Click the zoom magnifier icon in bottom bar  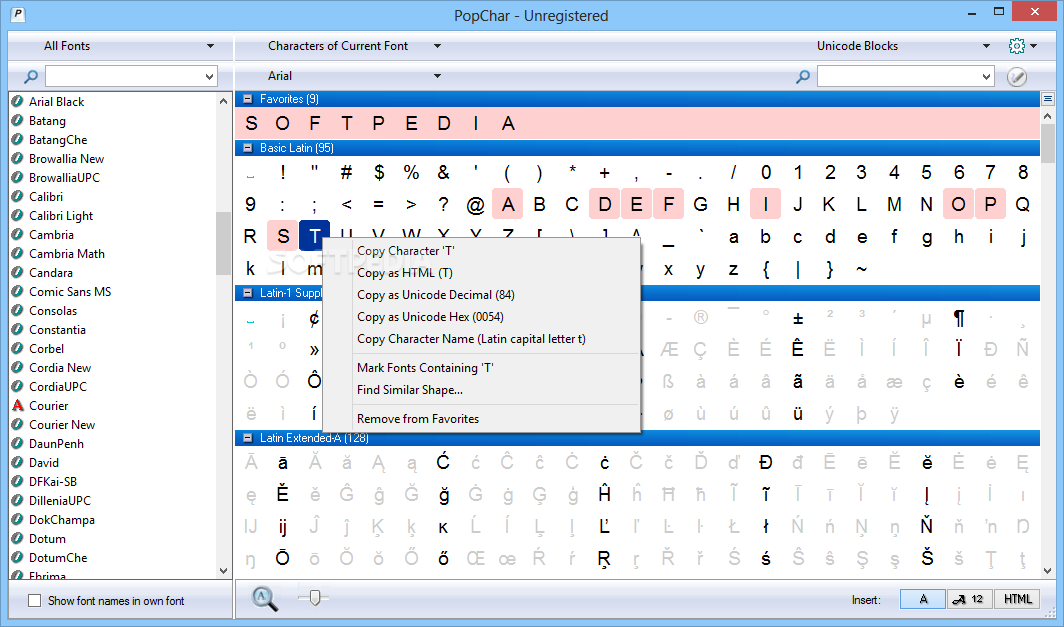pos(265,598)
